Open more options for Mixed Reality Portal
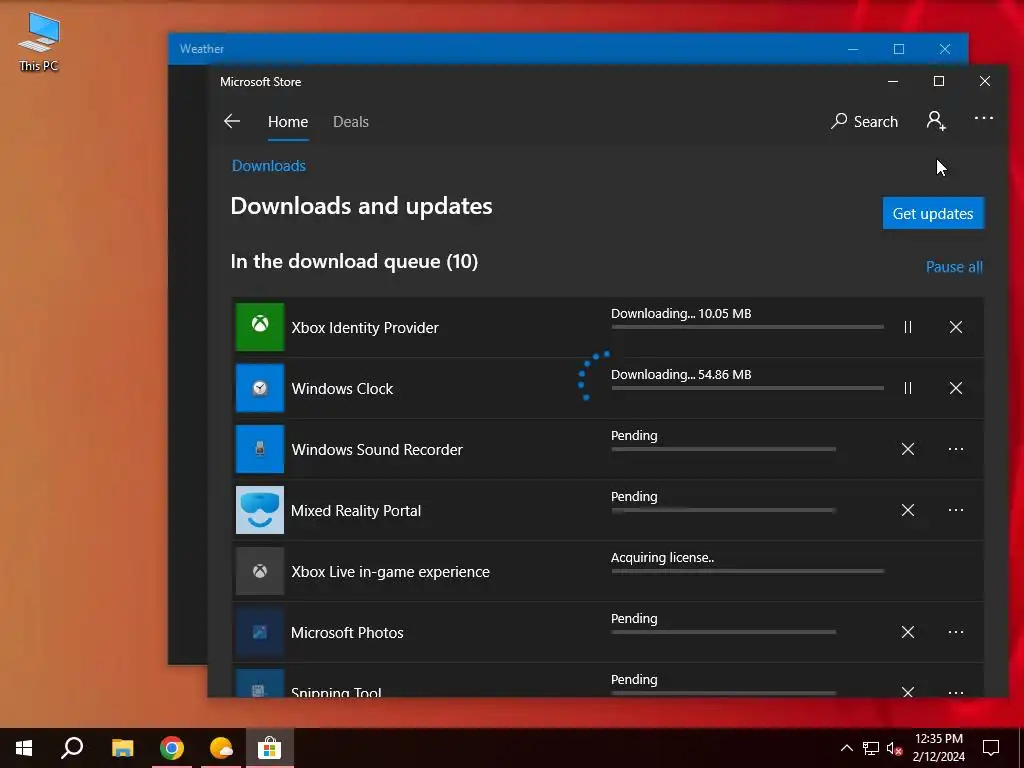This screenshot has height=768, width=1024. click(955, 510)
